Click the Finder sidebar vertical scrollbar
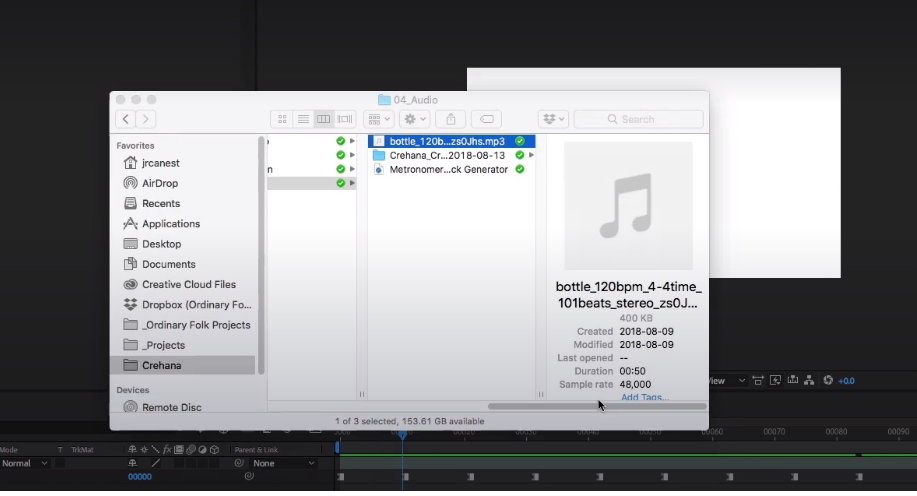The image size is (917, 496). click(261, 255)
